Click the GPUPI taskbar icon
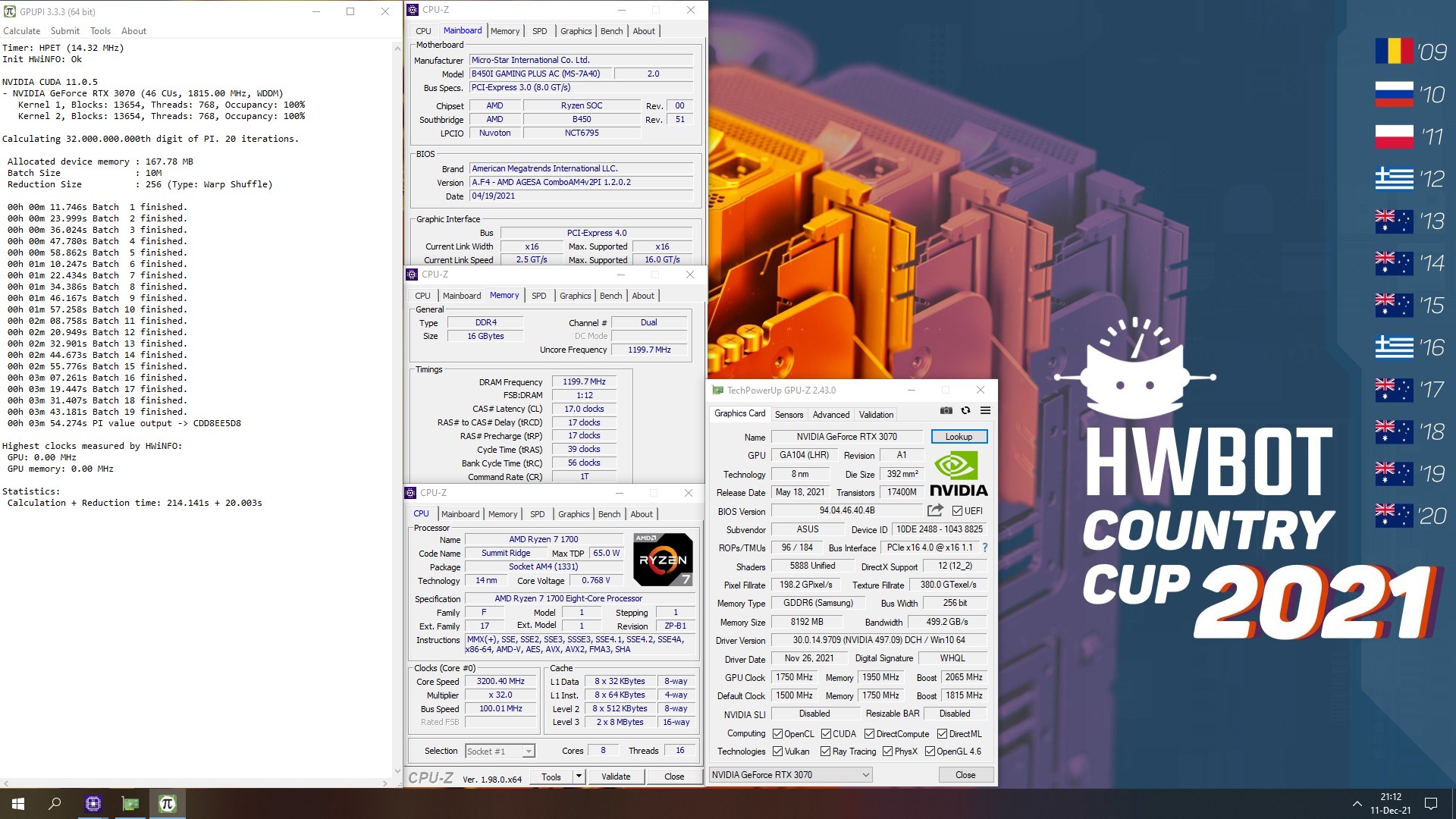Screen dimensions: 1456x819 [168, 804]
